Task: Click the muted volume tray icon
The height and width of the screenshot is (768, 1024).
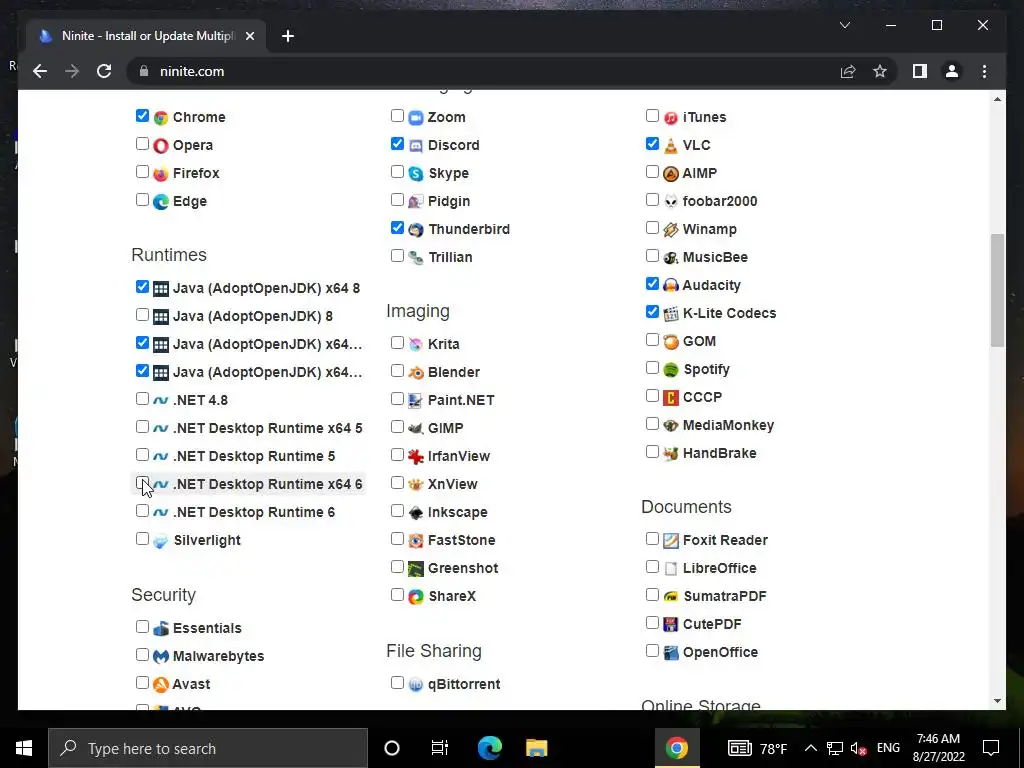Action: tap(858, 748)
